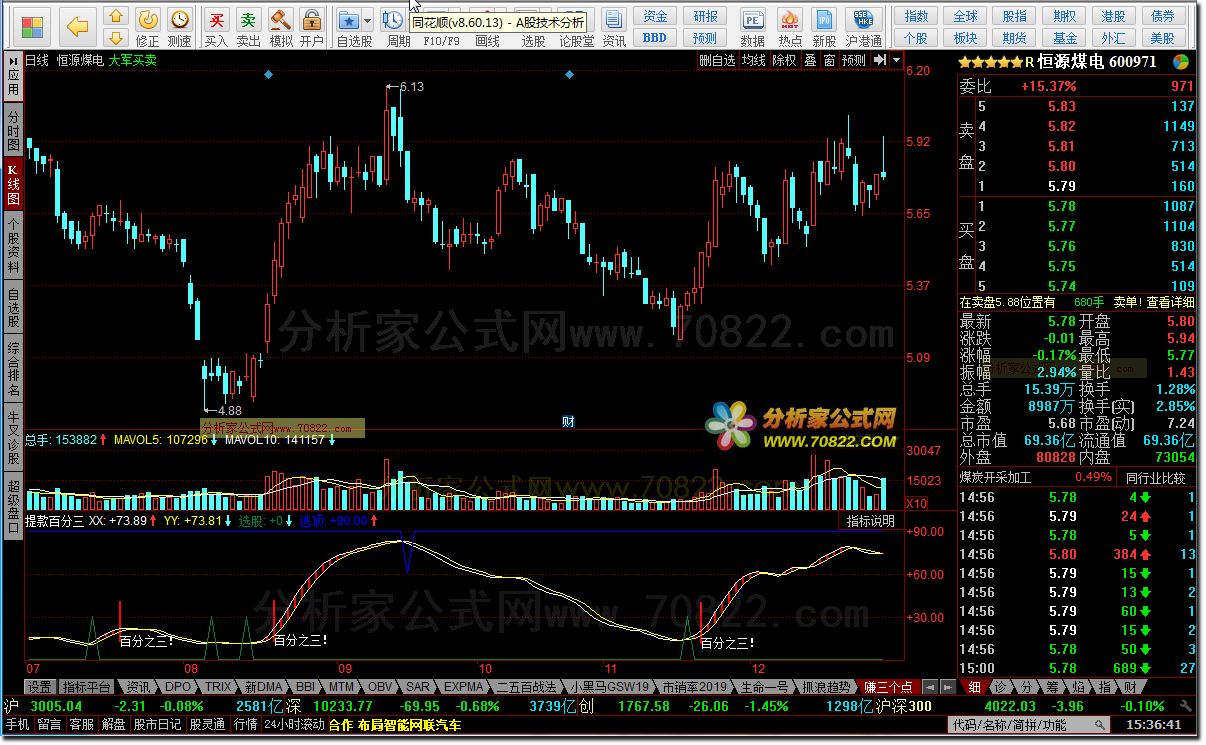This screenshot has height=745, width=1206.
Task: Select the 筹 chips tab in quote panel
Action: click(x=1052, y=687)
